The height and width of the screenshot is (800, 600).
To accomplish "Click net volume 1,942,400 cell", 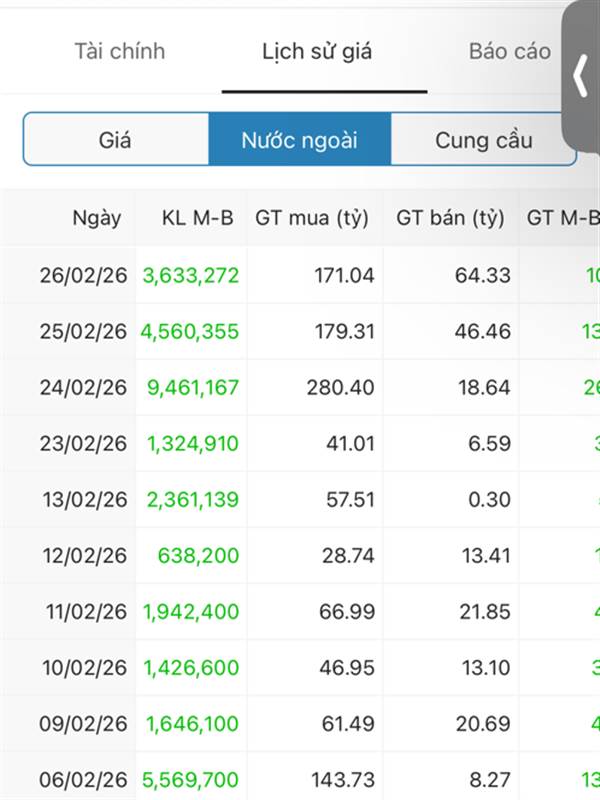I will (192, 611).
